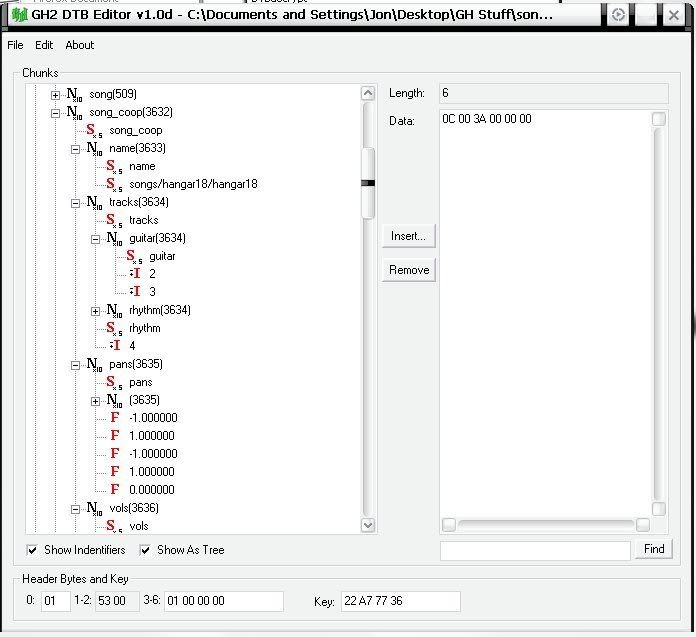Click the Data box scrollbar down button
The width and height of the screenshot is (696, 637).
click(x=659, y=509)
